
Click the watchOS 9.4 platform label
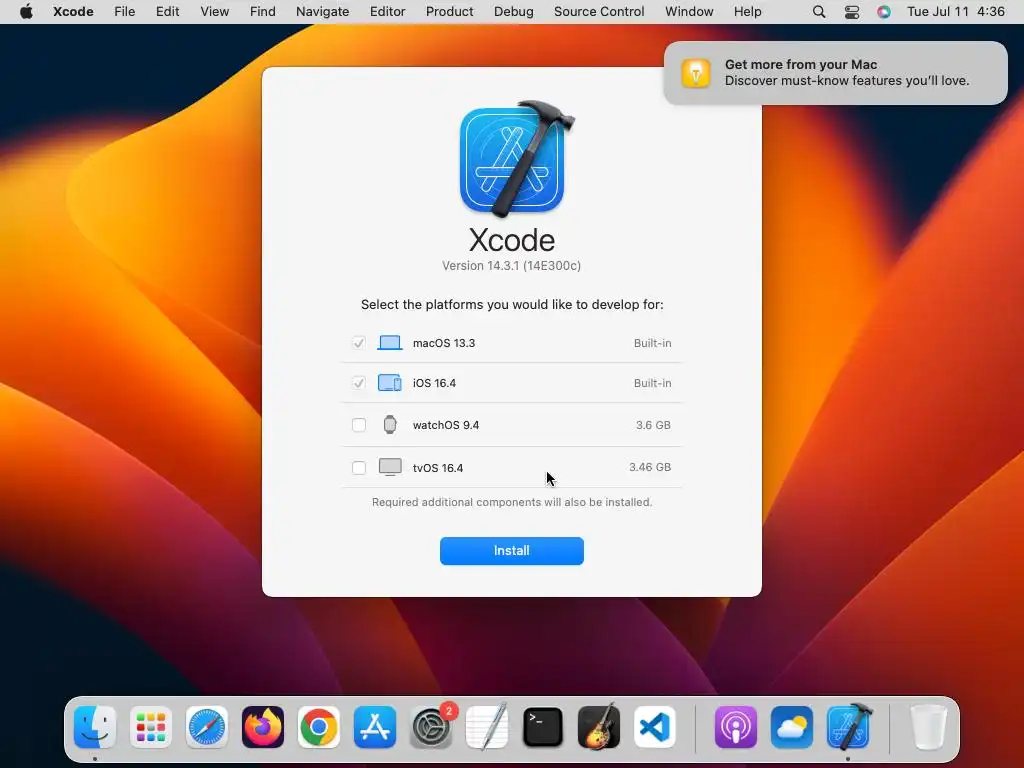point(446,425)
